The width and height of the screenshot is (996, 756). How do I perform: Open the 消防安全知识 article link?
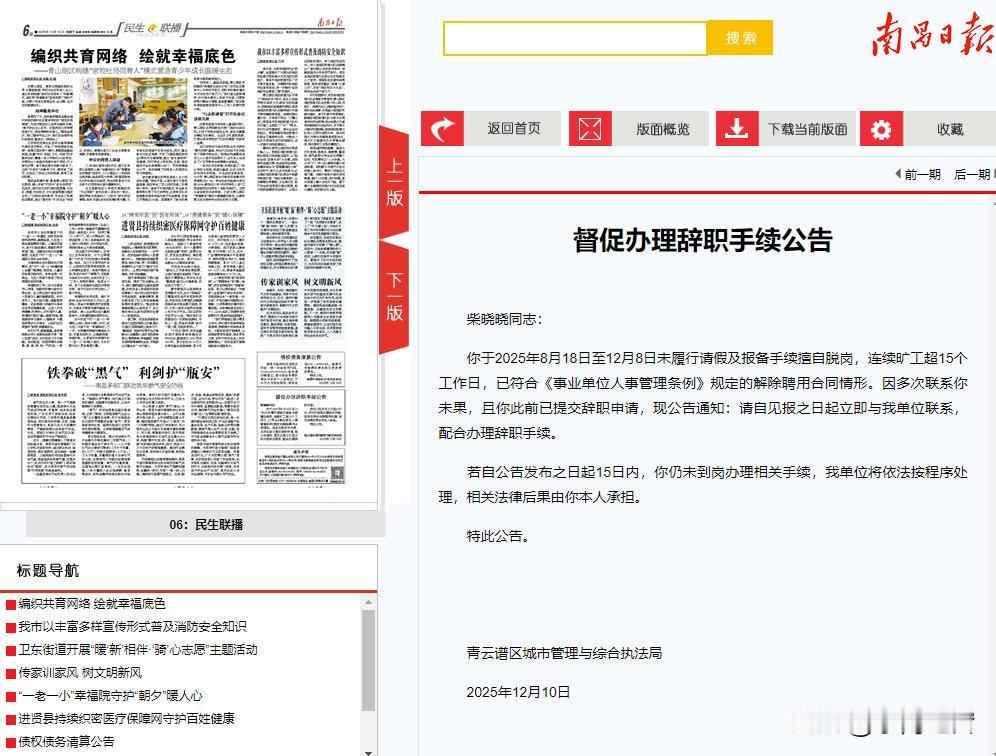(130, 628)
